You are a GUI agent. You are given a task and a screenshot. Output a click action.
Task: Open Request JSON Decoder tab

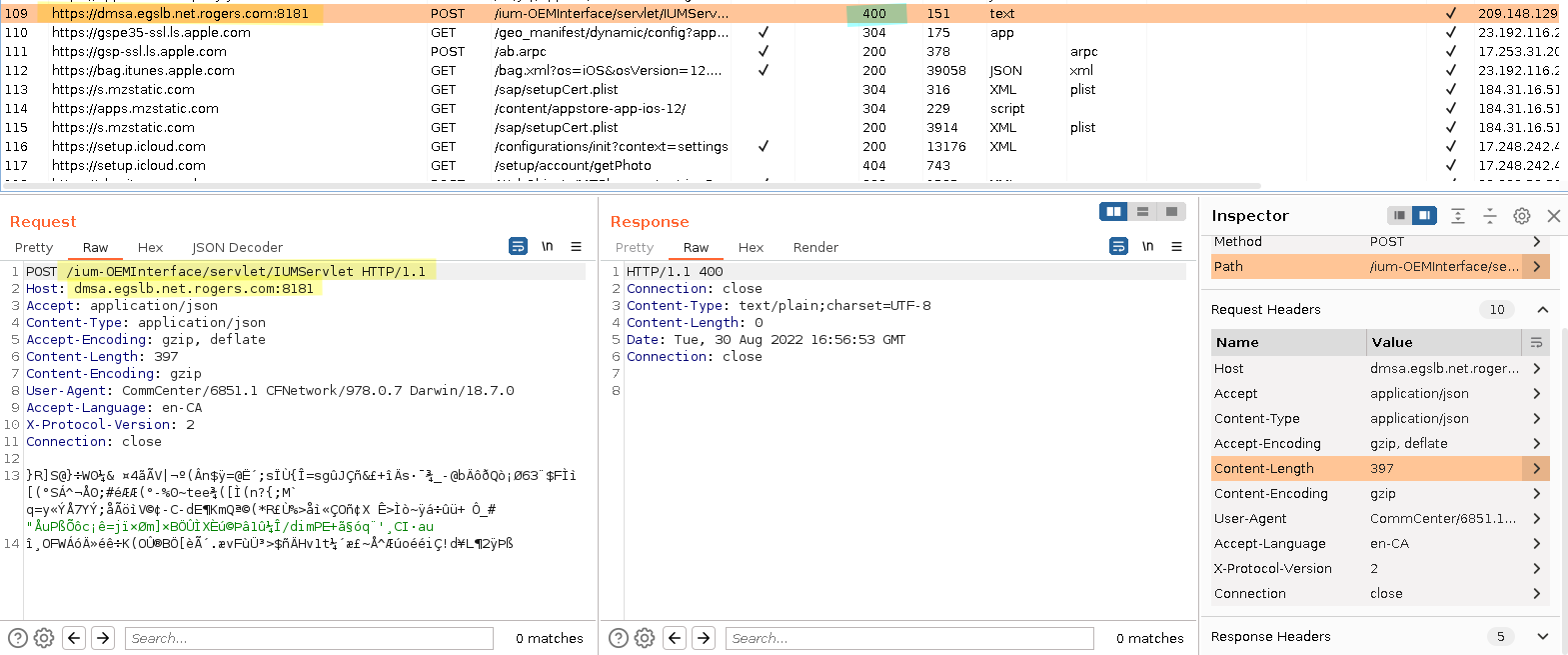pos(237,247)
